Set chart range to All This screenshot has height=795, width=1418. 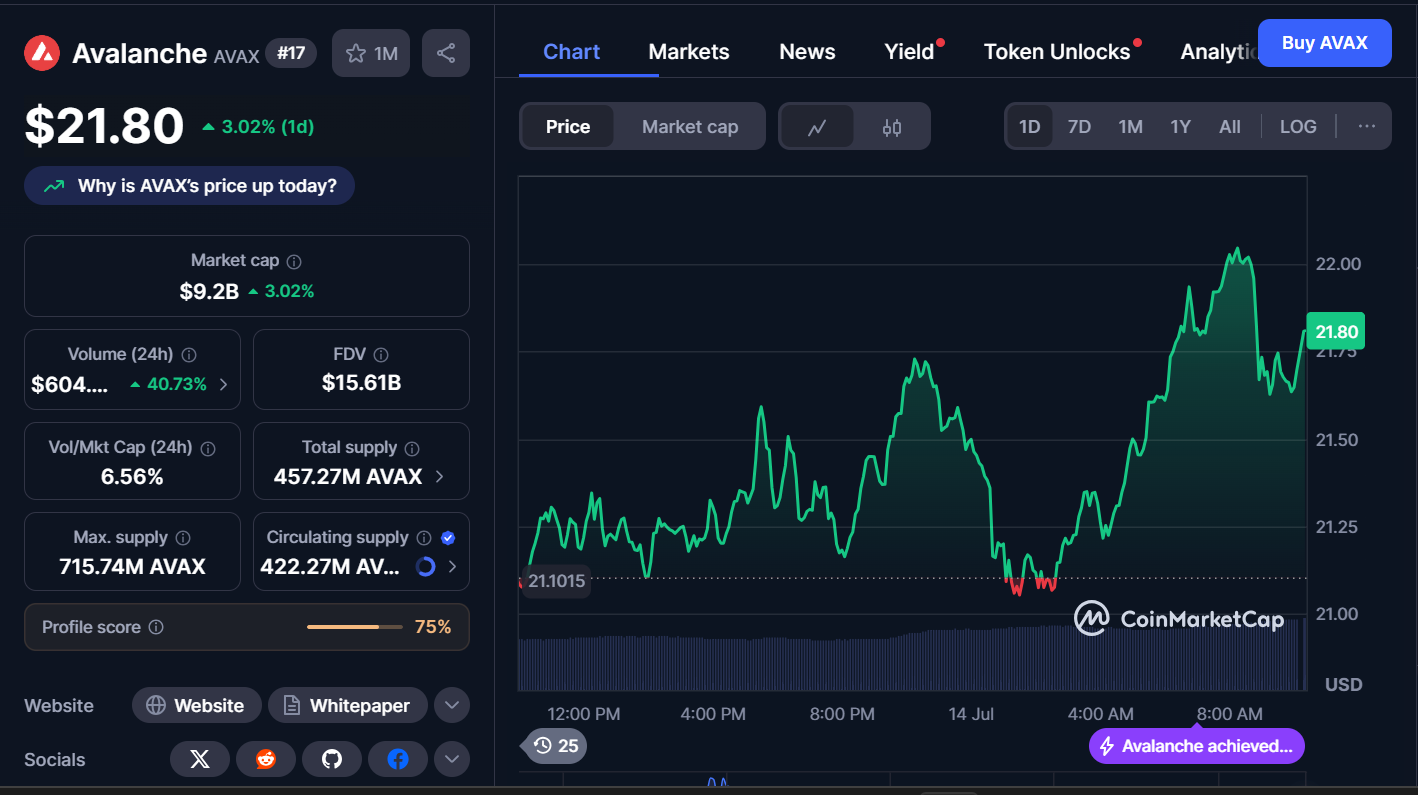[1230, 127]
